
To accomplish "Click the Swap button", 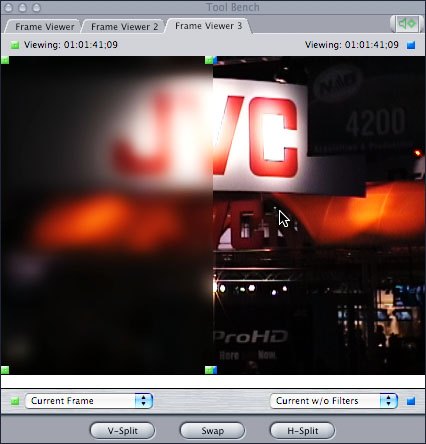I will [212, 431].
